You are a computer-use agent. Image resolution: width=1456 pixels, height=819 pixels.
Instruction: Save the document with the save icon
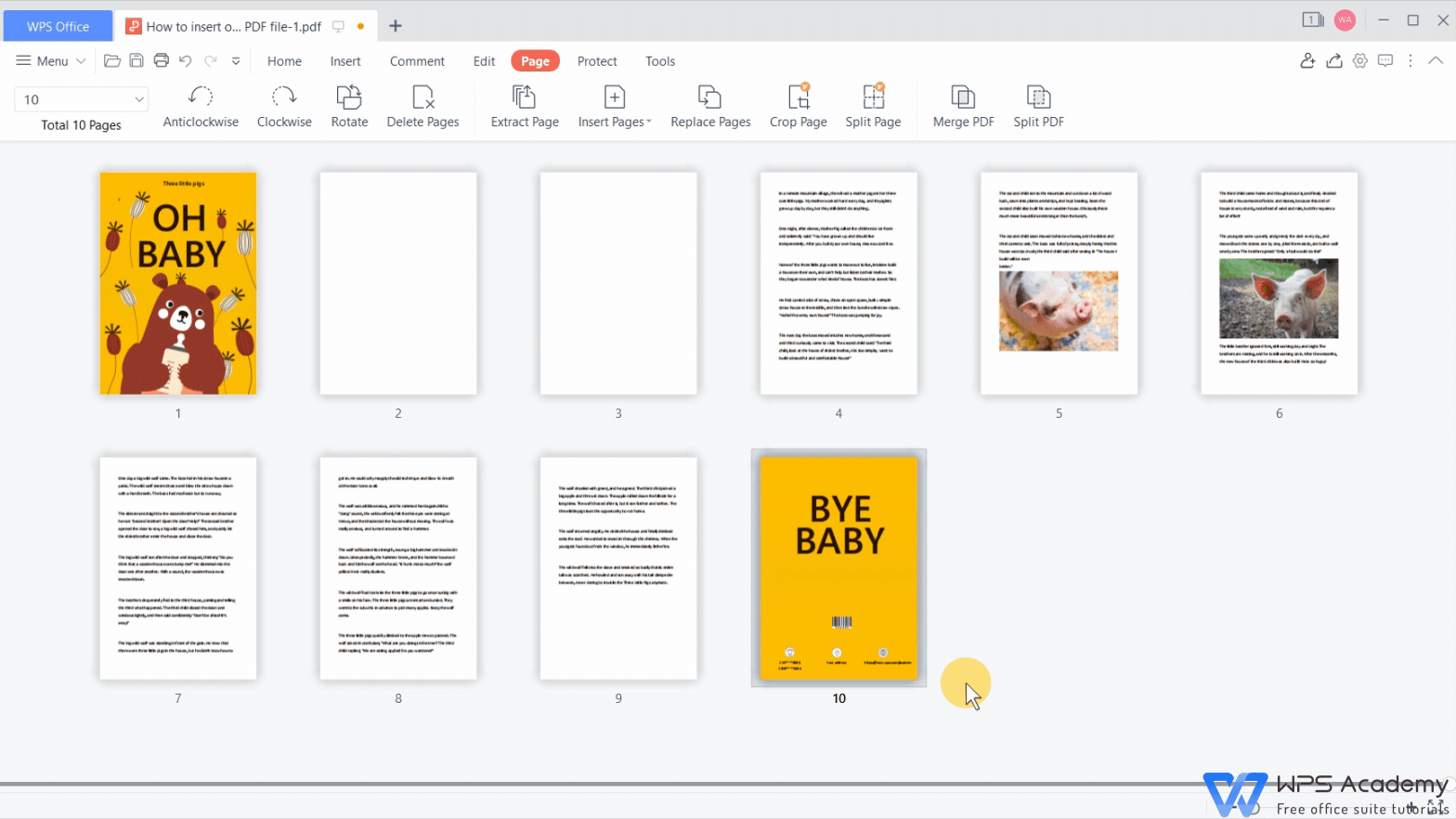(136, 60)
